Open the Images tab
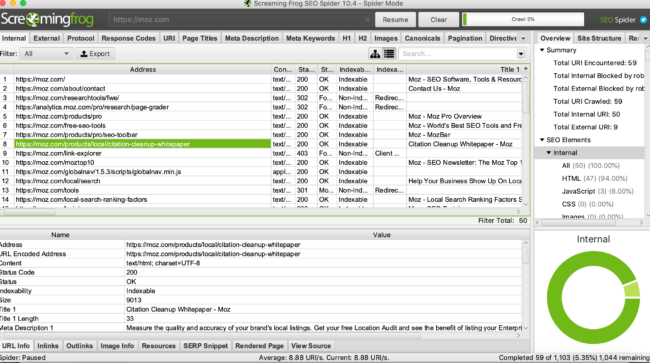650x363 pixels. (x=386, y=38)
